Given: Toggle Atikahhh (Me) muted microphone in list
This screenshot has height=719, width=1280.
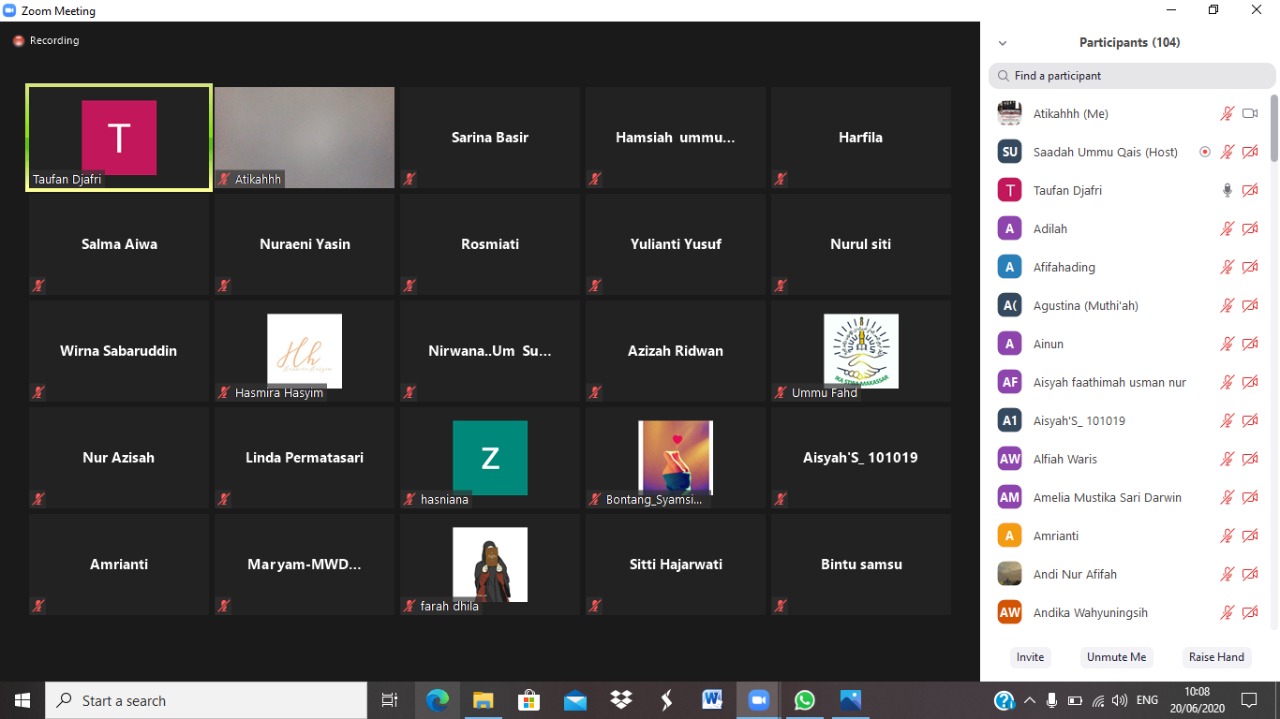Looking at the screenshot, I should [x=1227, y=114].
